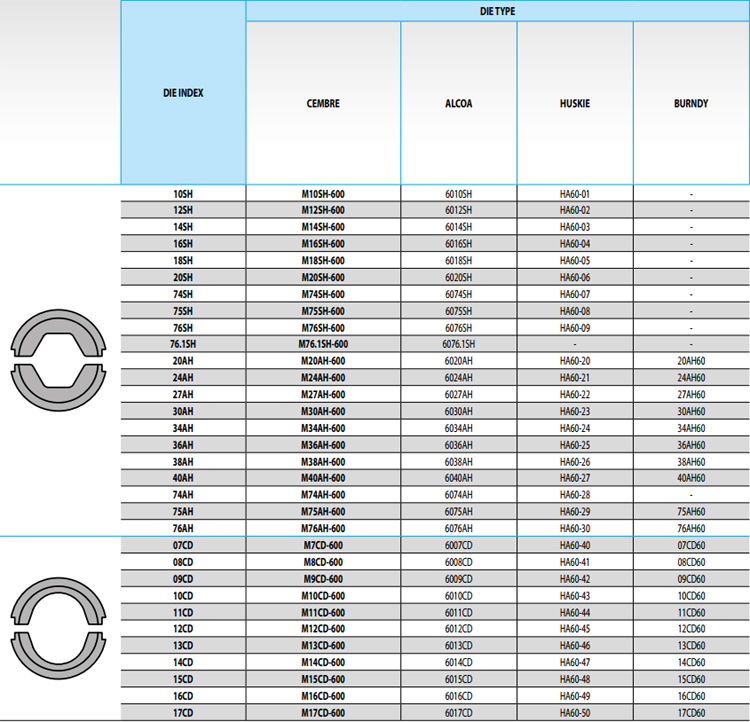Click Alcoa cell 6015CD

459,679
